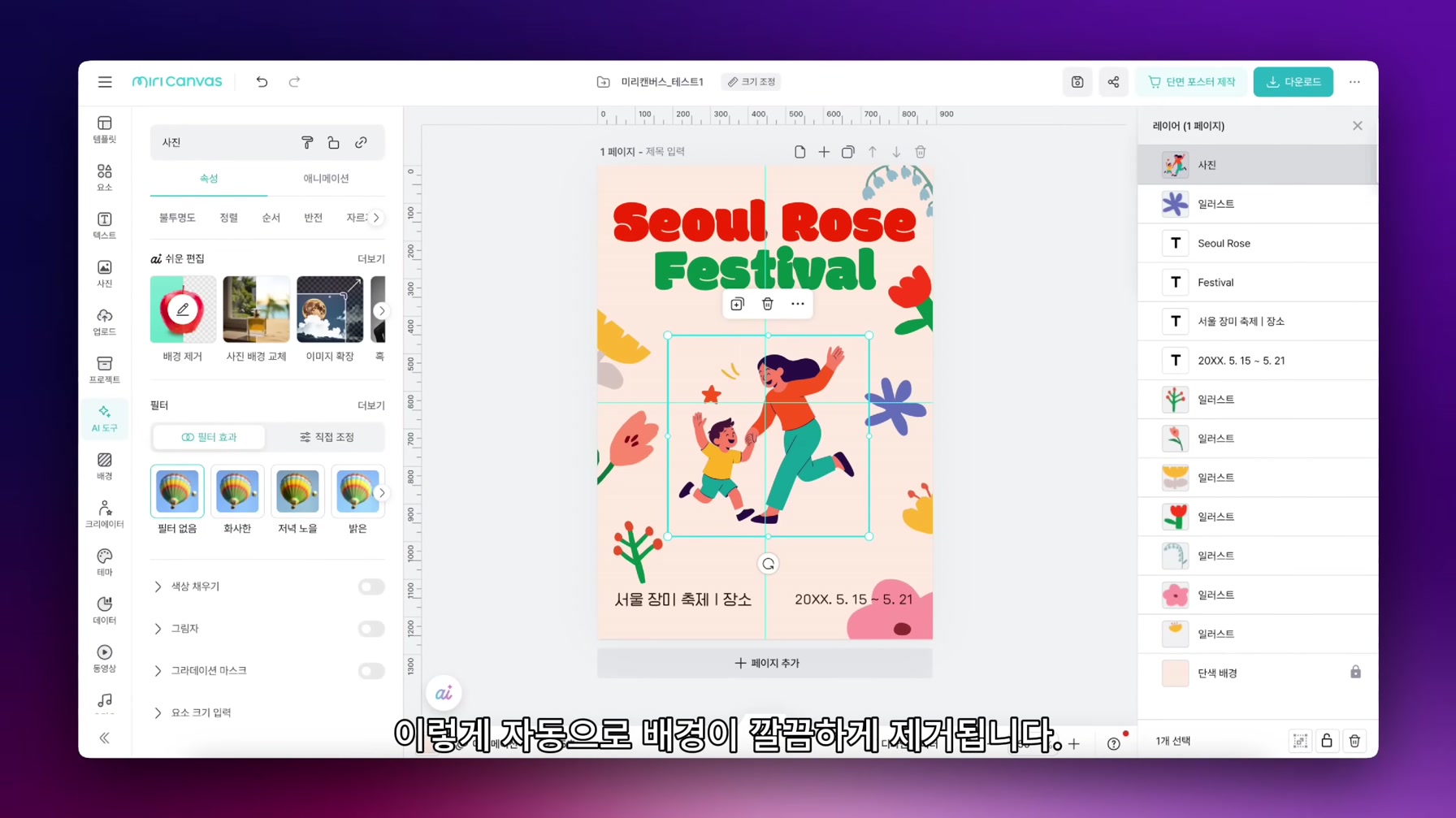Show more property tabs with the right chevron
Image resolution: width=1456 pixels, height=818 pixels.
(x=376, y=218)
